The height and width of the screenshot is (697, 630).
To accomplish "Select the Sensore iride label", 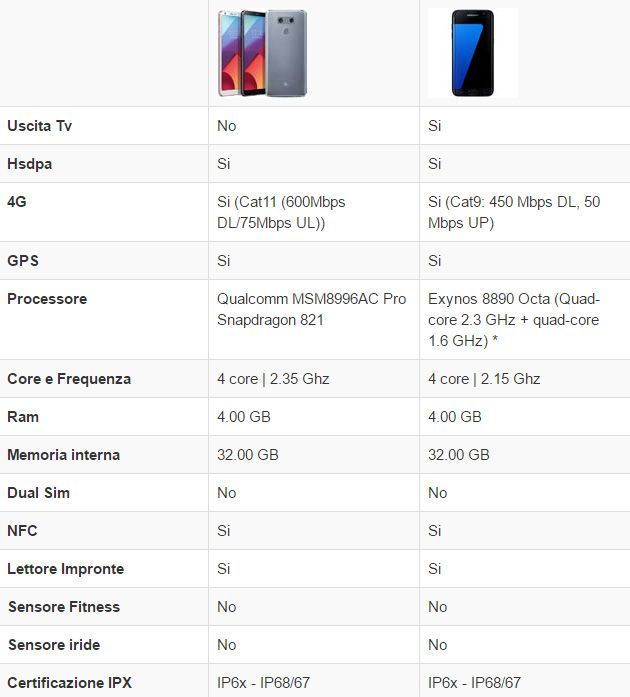I will (53, 645).
